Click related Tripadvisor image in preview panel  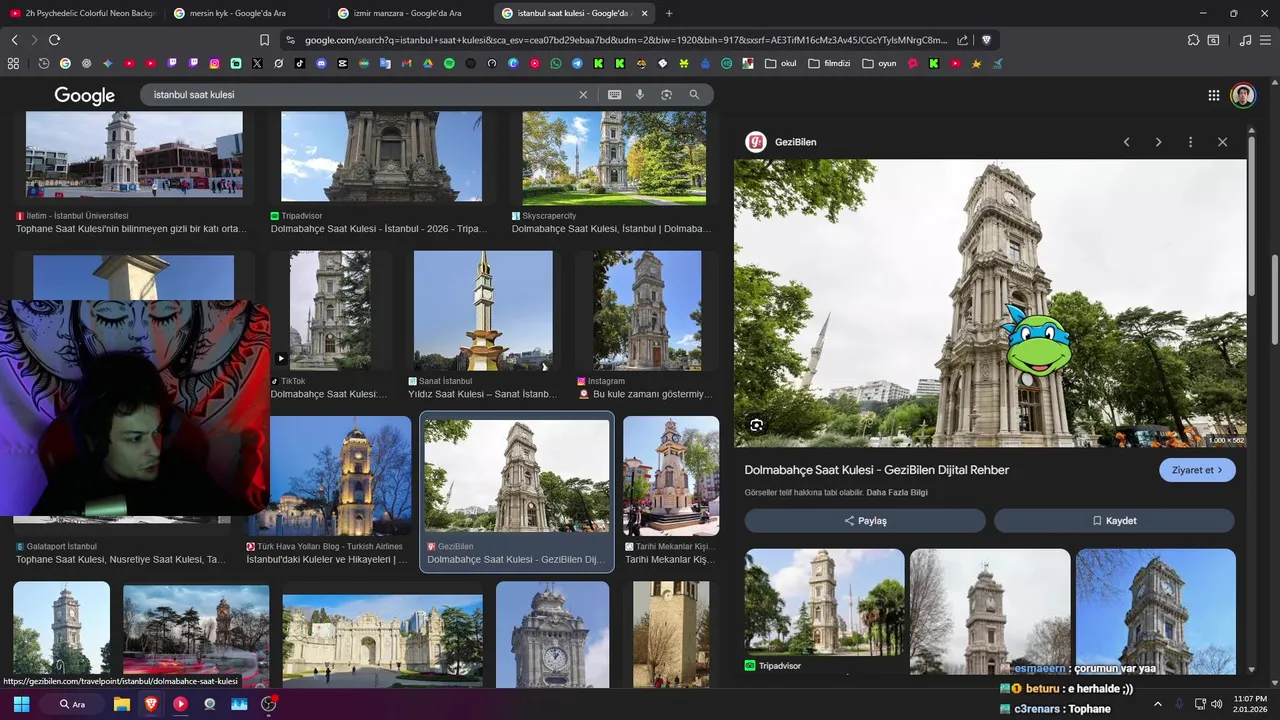click(x=824, y=602)
